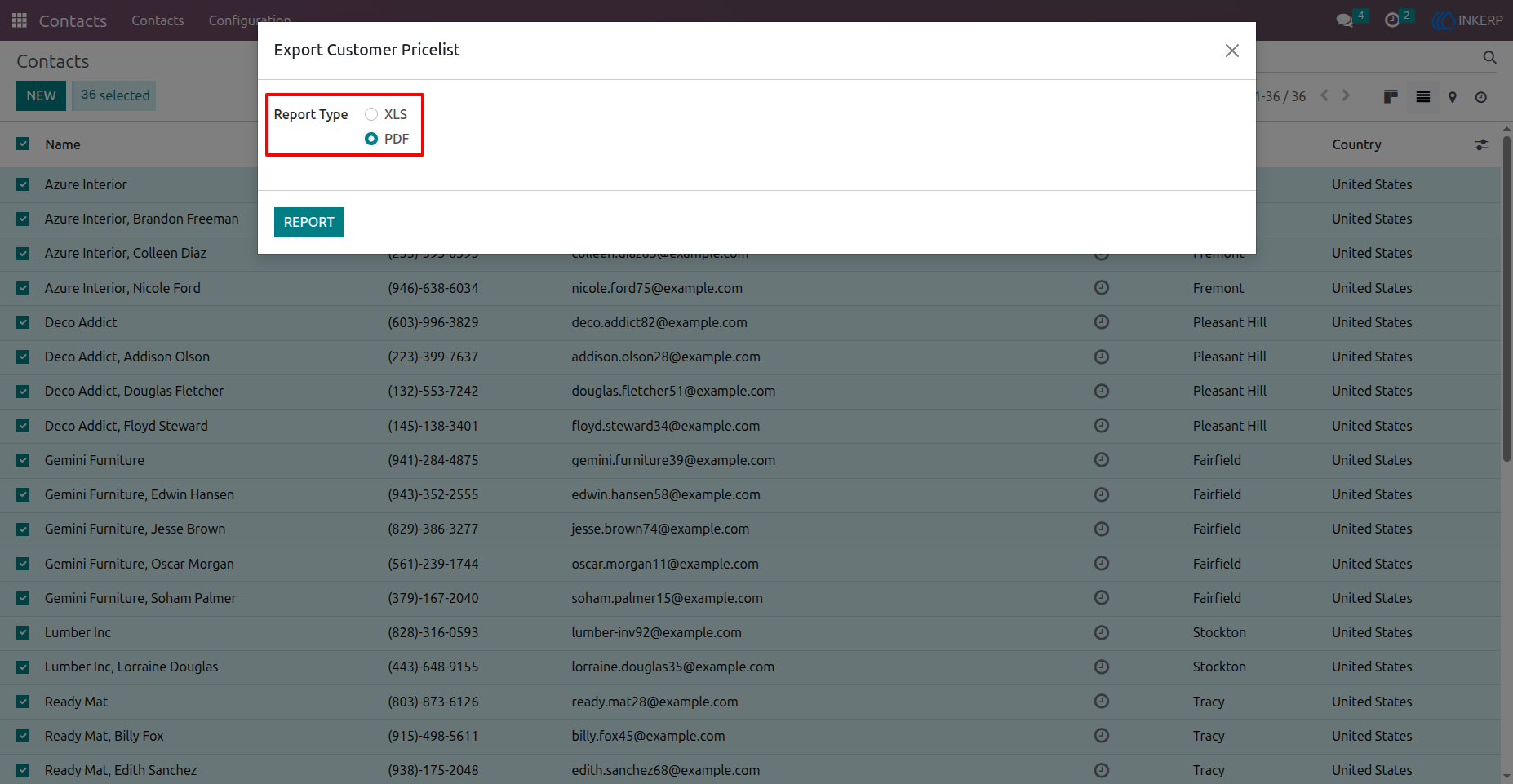
Task: Switch to activity view clock icon
Action: click(x=1481, y=97)
